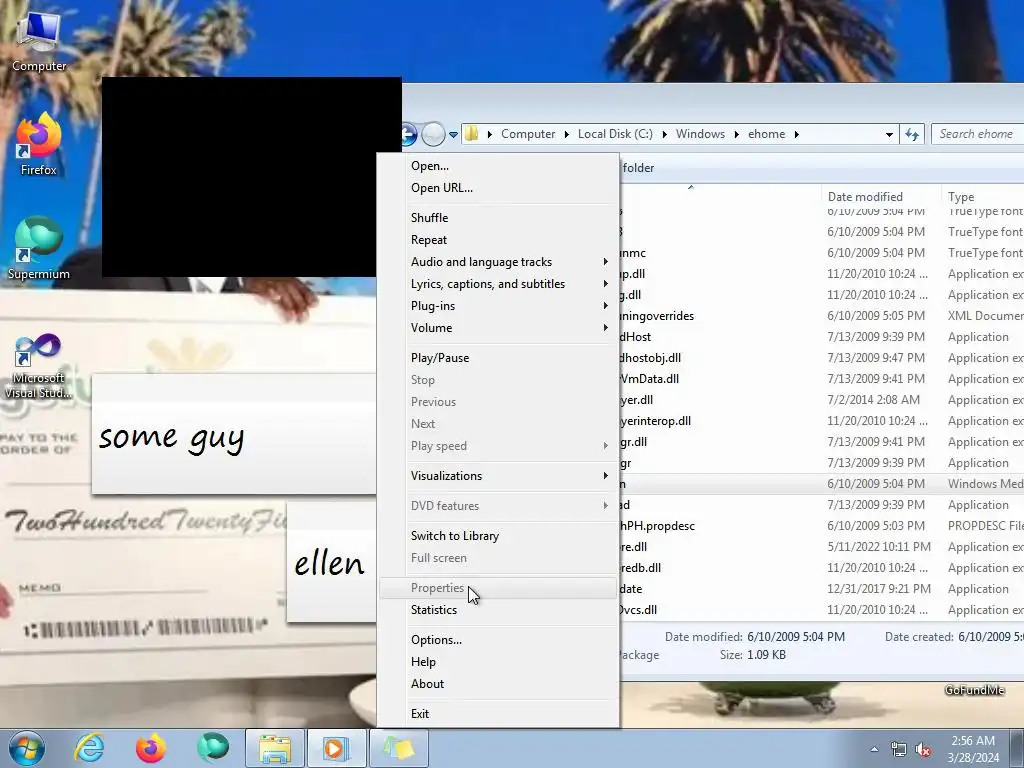Select the redb.dll file row
The width and height of the screenshot is (1024, 768).
[x=822, y=568]
